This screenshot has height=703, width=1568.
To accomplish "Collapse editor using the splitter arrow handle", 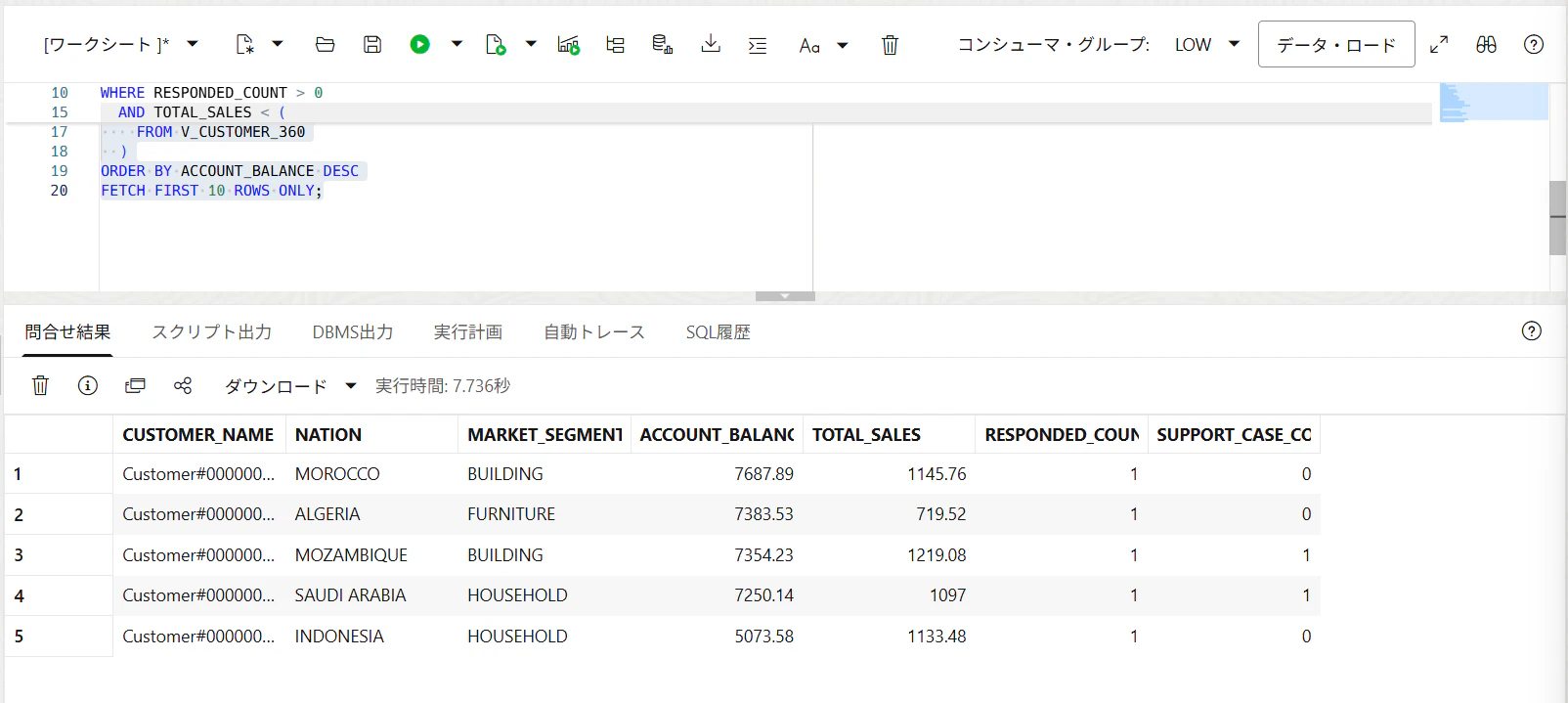I will pos(784,296).
